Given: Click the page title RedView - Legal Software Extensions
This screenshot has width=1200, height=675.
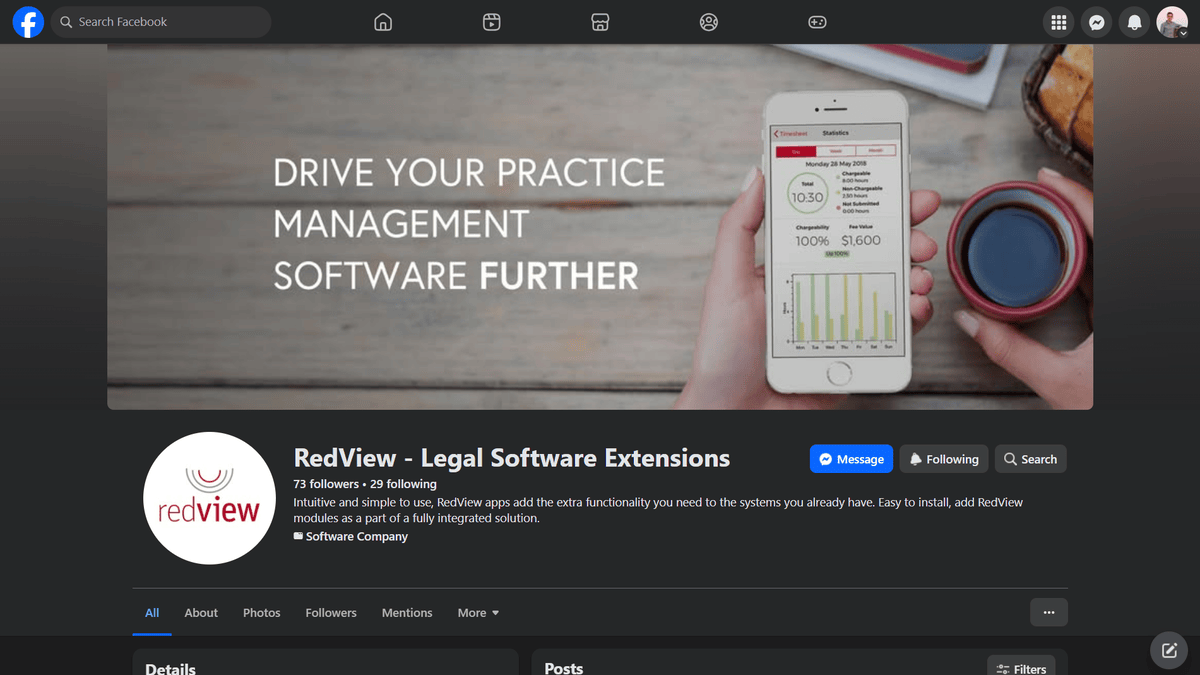Looking at the screenshot, I should (x=512, y=458).
